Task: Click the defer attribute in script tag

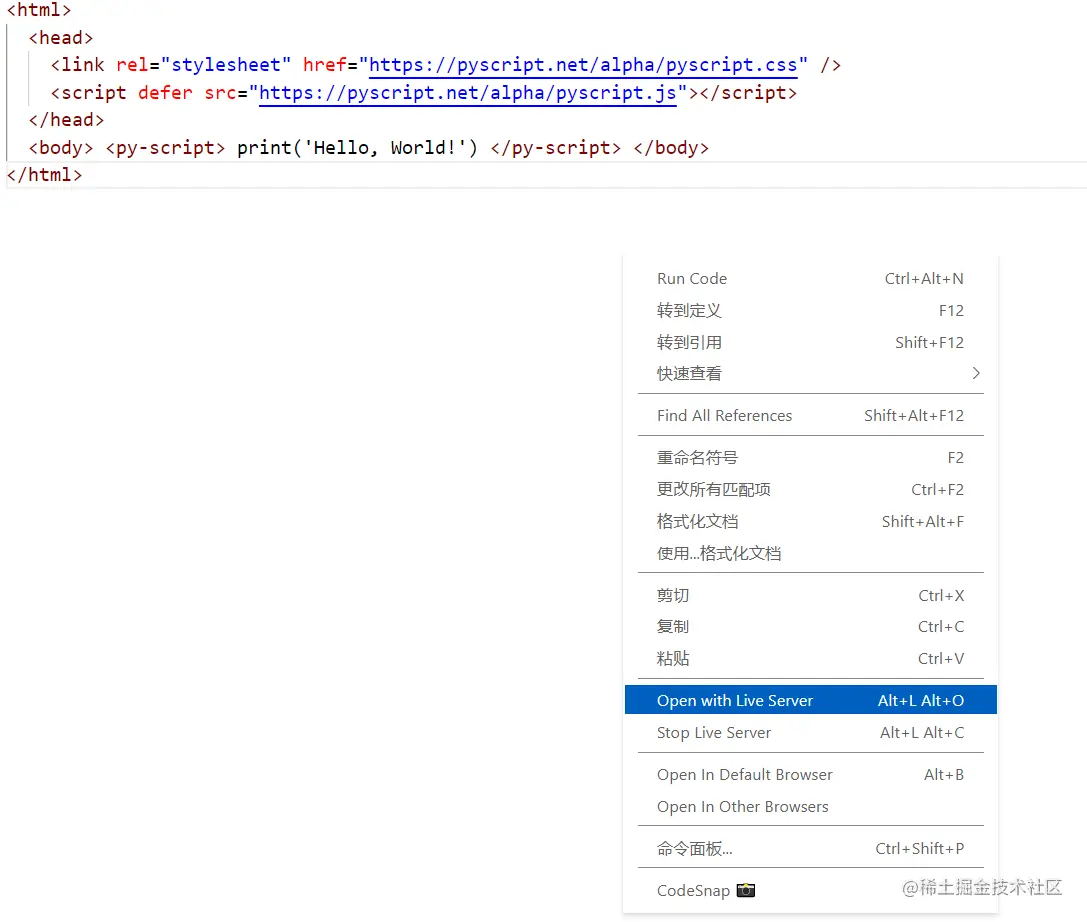Action: [165, 92]
